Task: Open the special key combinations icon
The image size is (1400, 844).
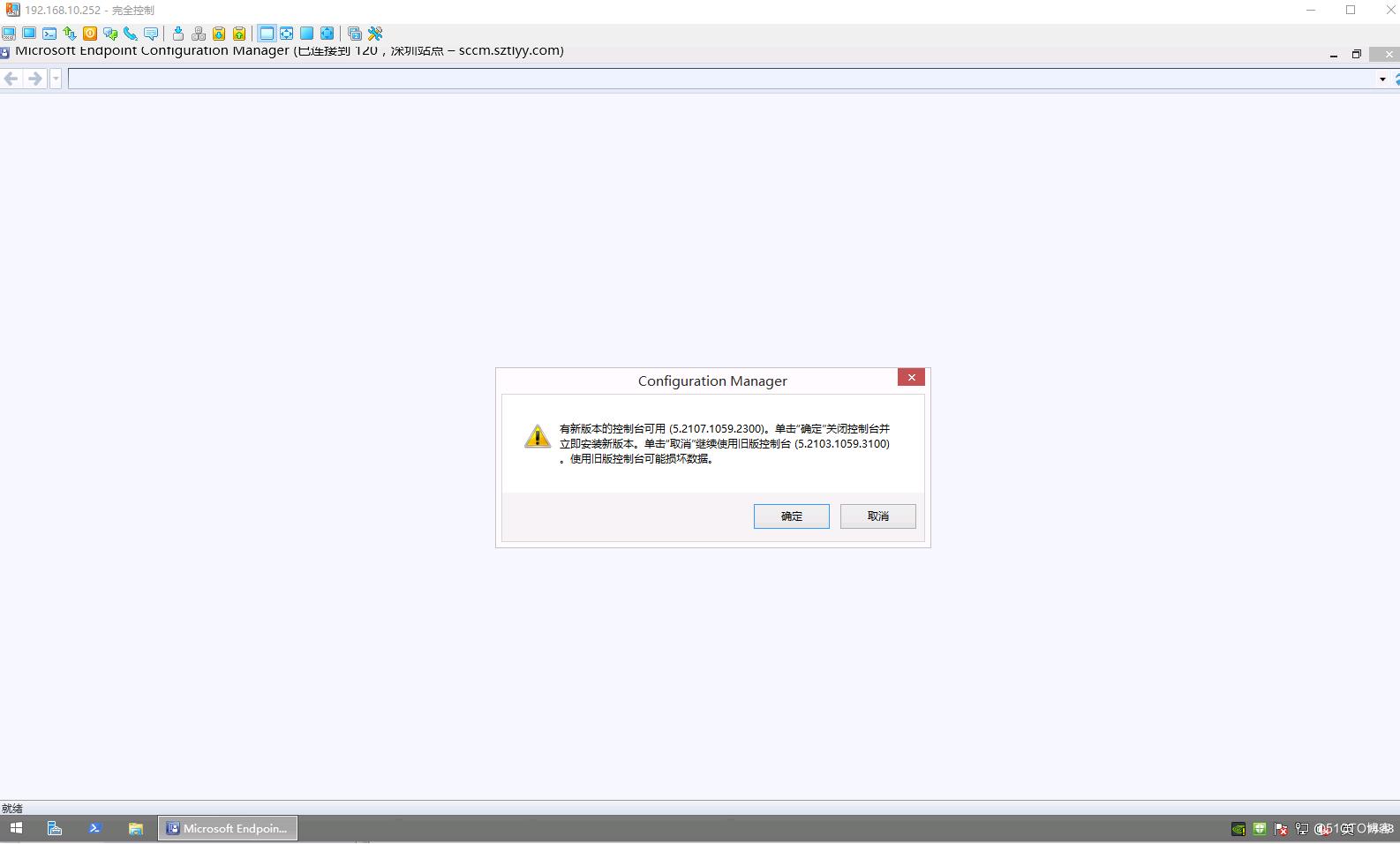Action: 199,34
